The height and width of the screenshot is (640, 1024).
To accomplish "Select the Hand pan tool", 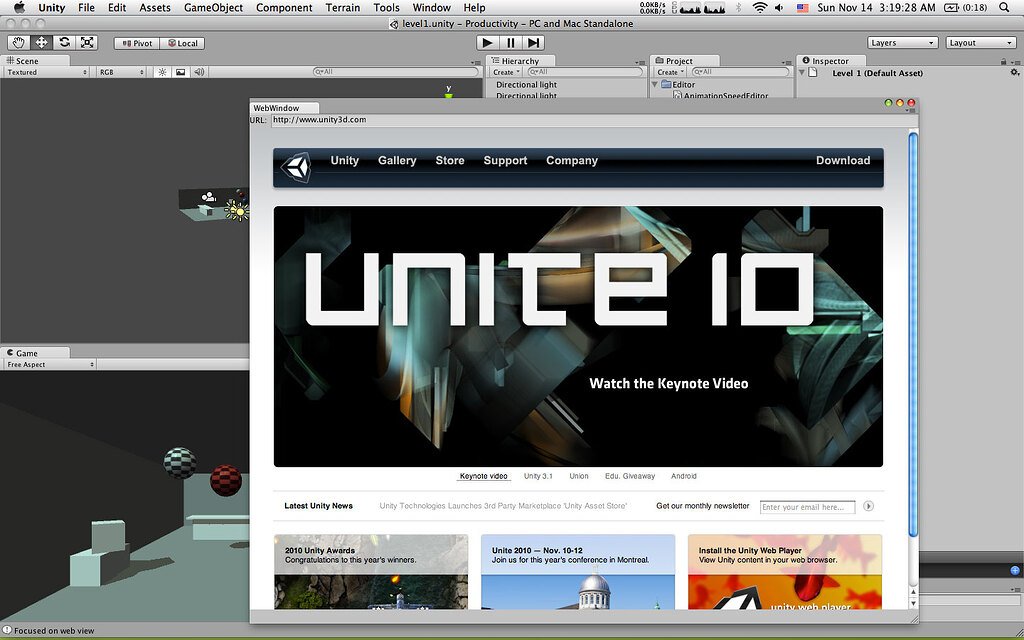I will point(18,42).
